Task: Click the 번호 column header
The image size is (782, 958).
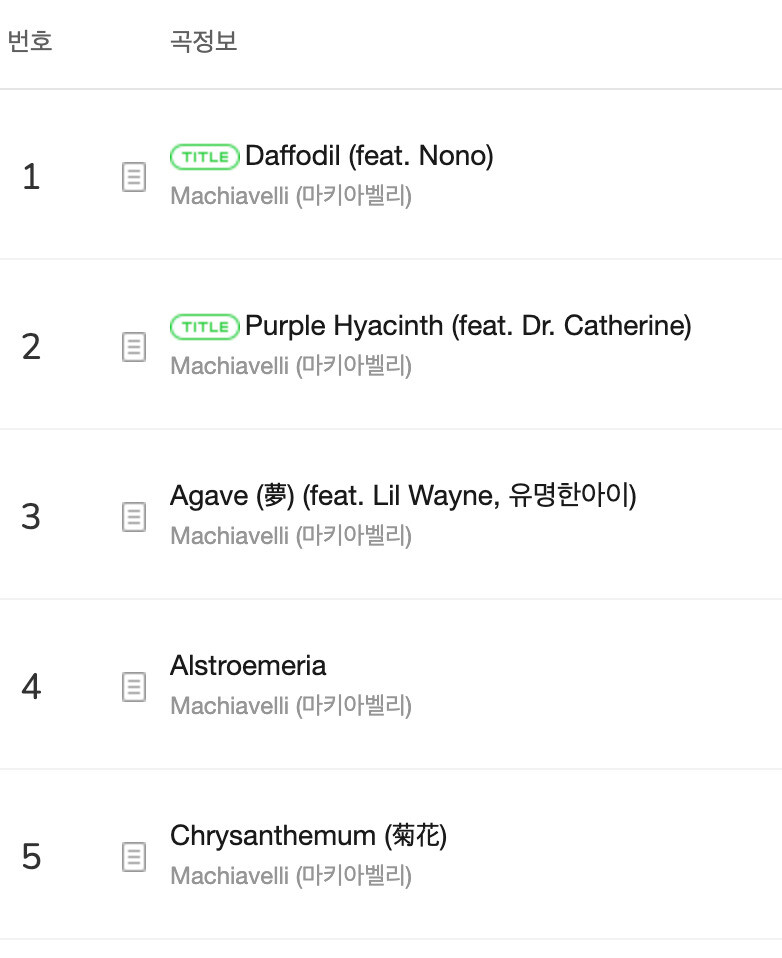Action: coord(30,42)
